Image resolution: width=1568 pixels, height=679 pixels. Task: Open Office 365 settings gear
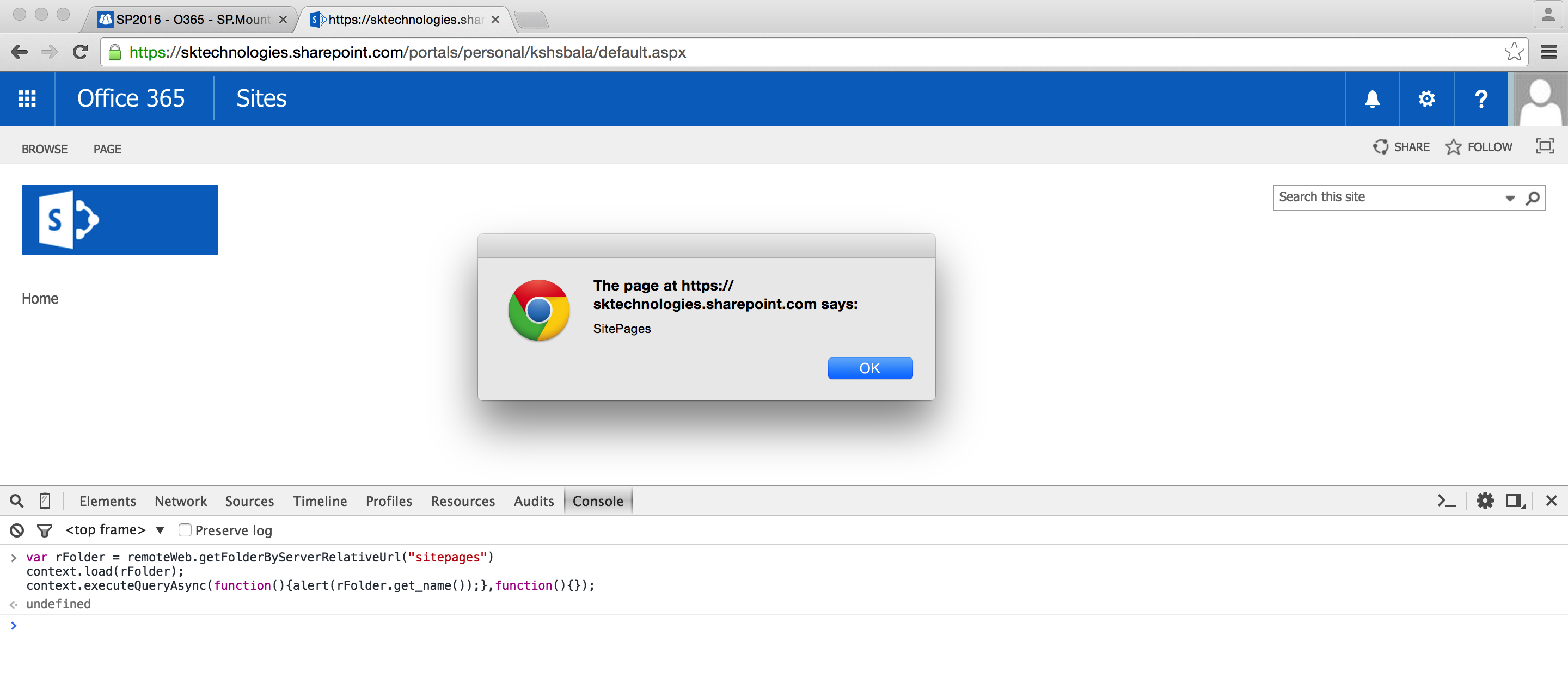tap(1426, 98)
